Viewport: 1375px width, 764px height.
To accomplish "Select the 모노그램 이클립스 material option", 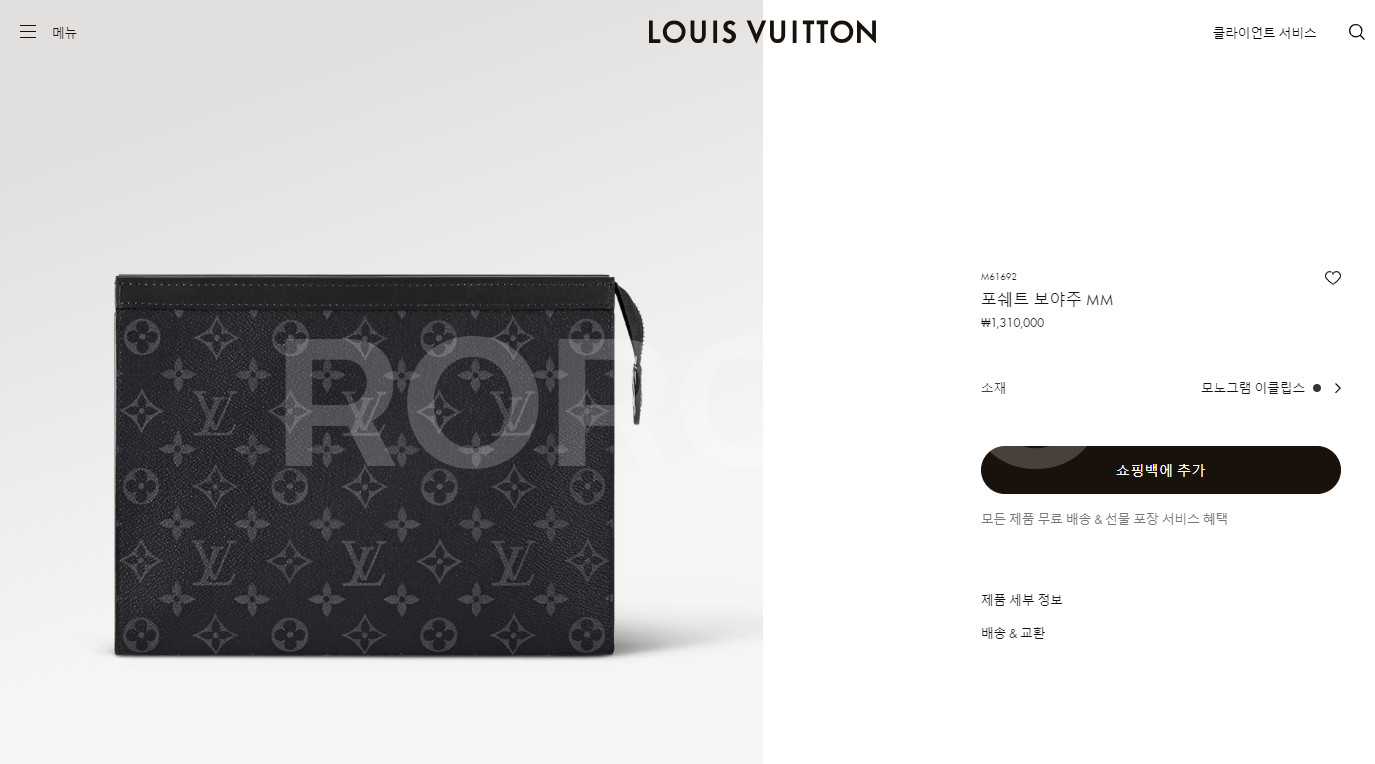I will [x=1253, y=388].
